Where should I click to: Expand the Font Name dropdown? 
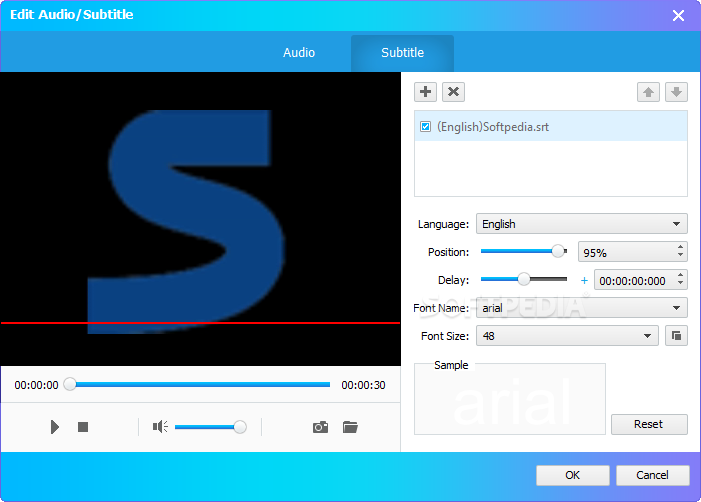pyautogui.click(x=582, y=308)
